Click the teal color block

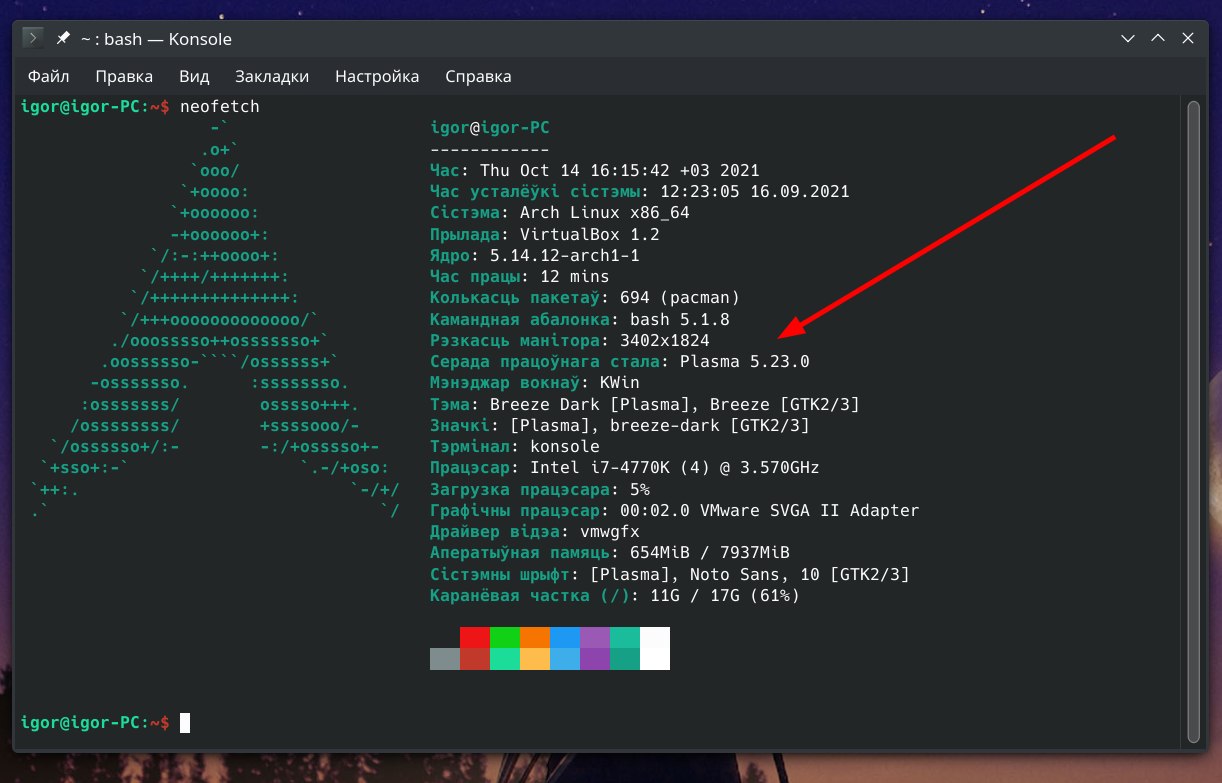point(625,638)
